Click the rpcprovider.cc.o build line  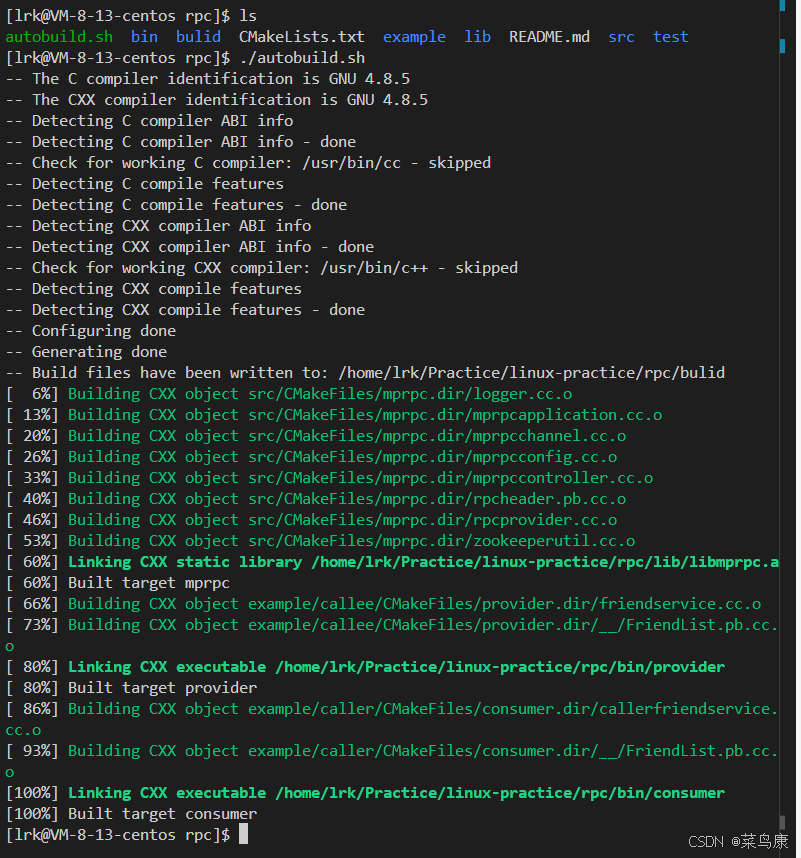click(311, 520)
